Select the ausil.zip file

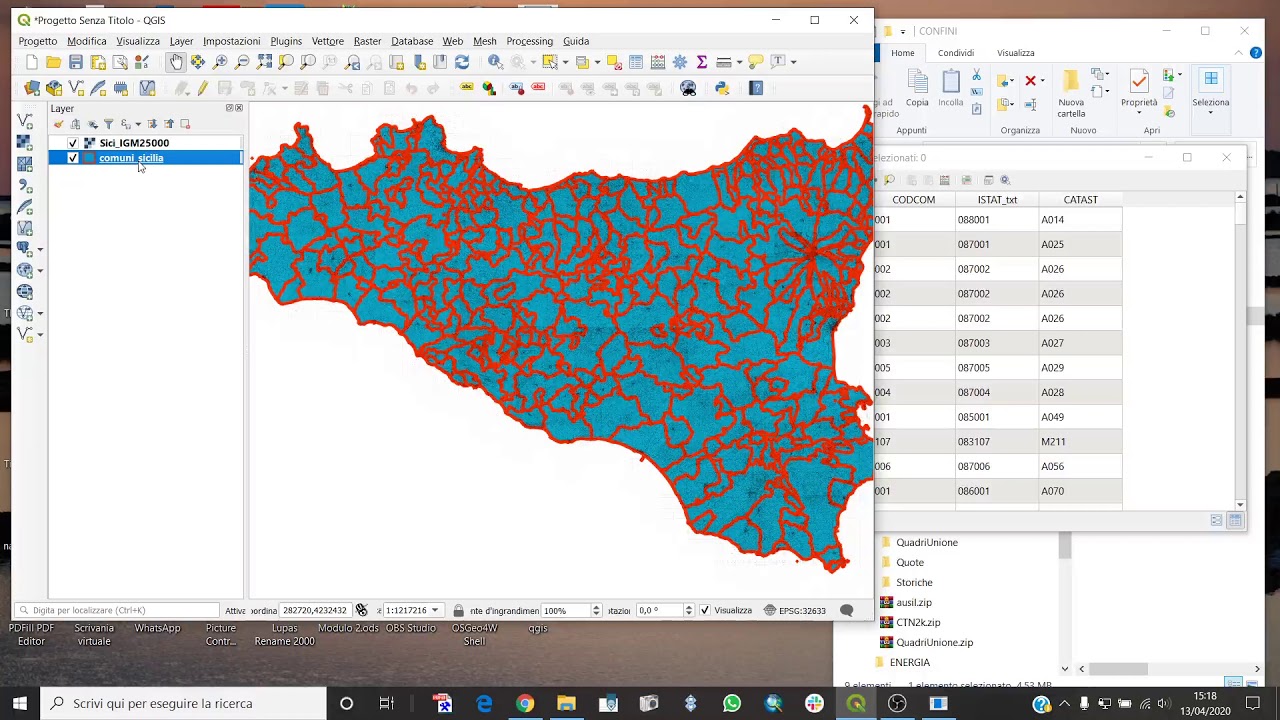point(913,602)
